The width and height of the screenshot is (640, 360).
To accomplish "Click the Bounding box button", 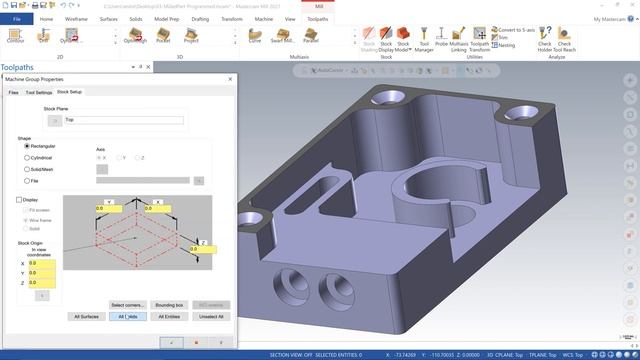I will click(169, 305).
